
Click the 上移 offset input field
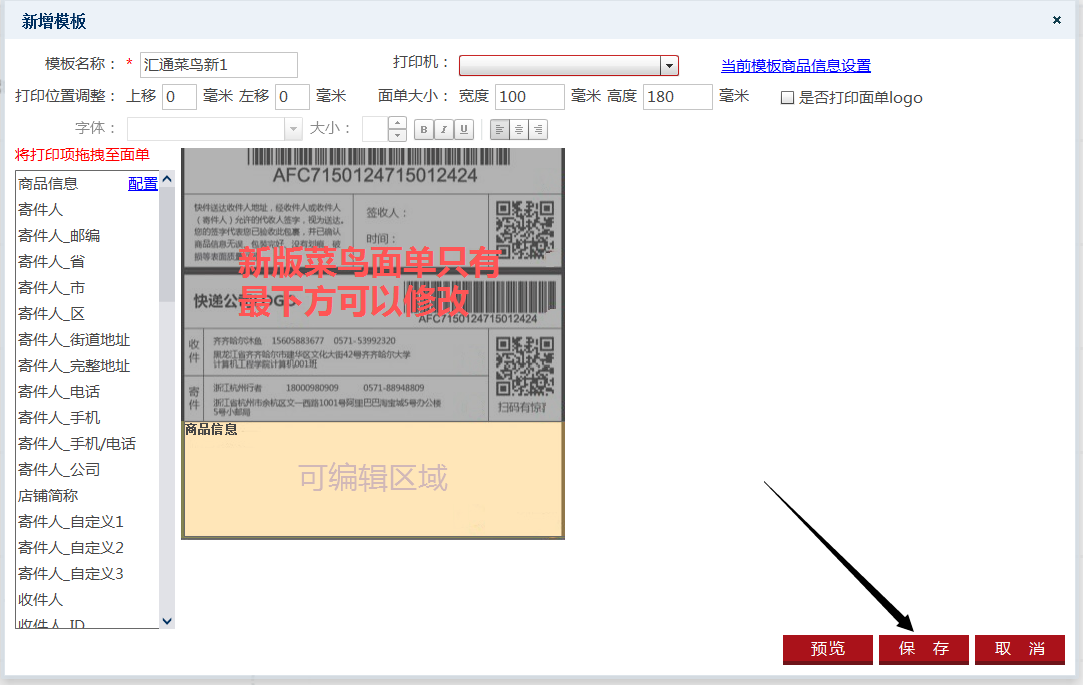(x=180, y=97)
